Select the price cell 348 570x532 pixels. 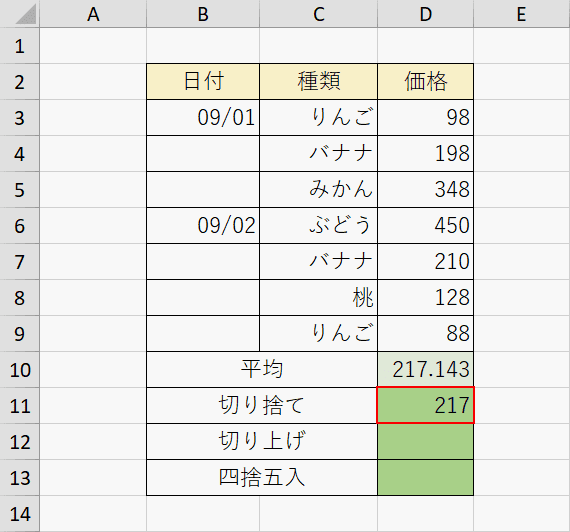coord(425,190)
